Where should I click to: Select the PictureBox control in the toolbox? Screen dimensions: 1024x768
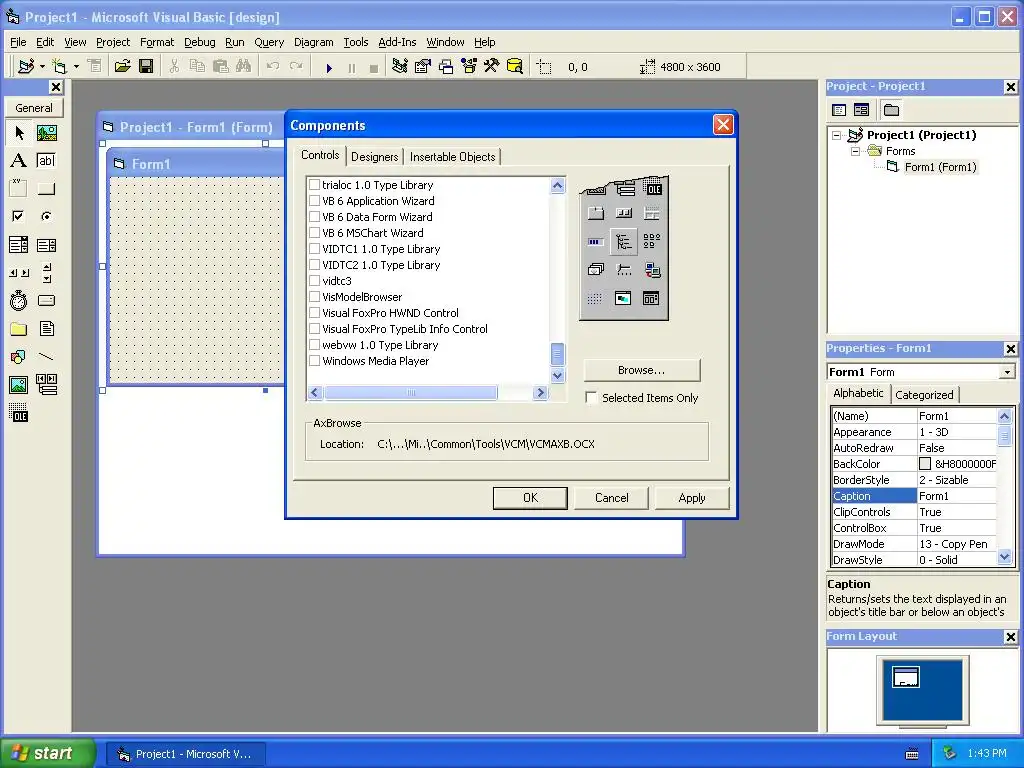[47, 133]
